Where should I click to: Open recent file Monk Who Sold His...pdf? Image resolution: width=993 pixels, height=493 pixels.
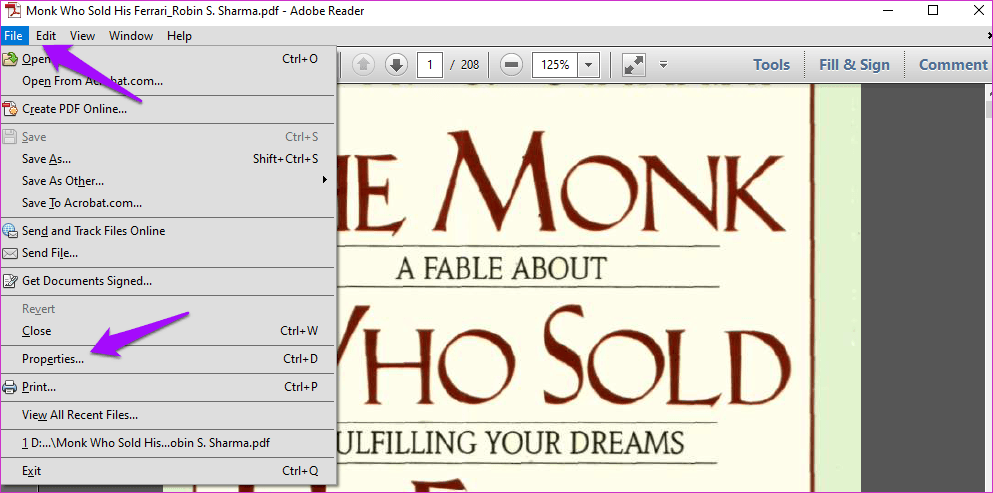[168, 443]
